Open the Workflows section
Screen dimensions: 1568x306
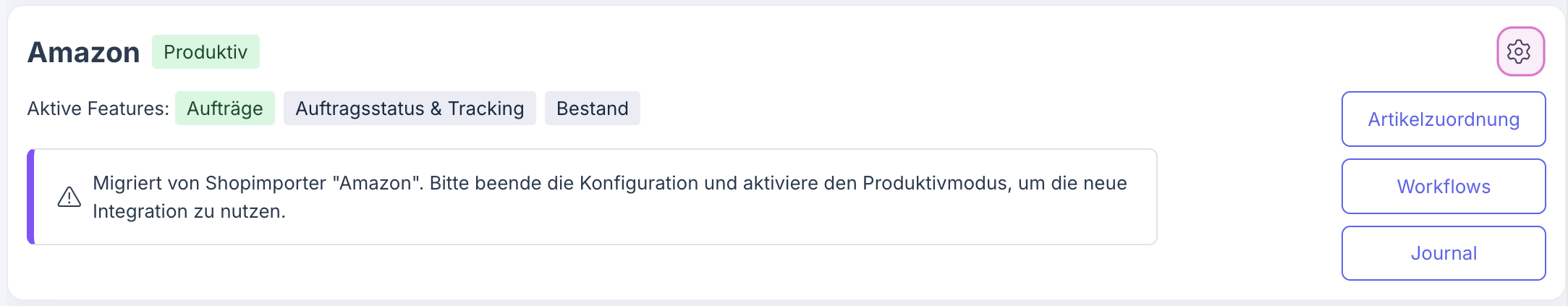click(1443, 187)
